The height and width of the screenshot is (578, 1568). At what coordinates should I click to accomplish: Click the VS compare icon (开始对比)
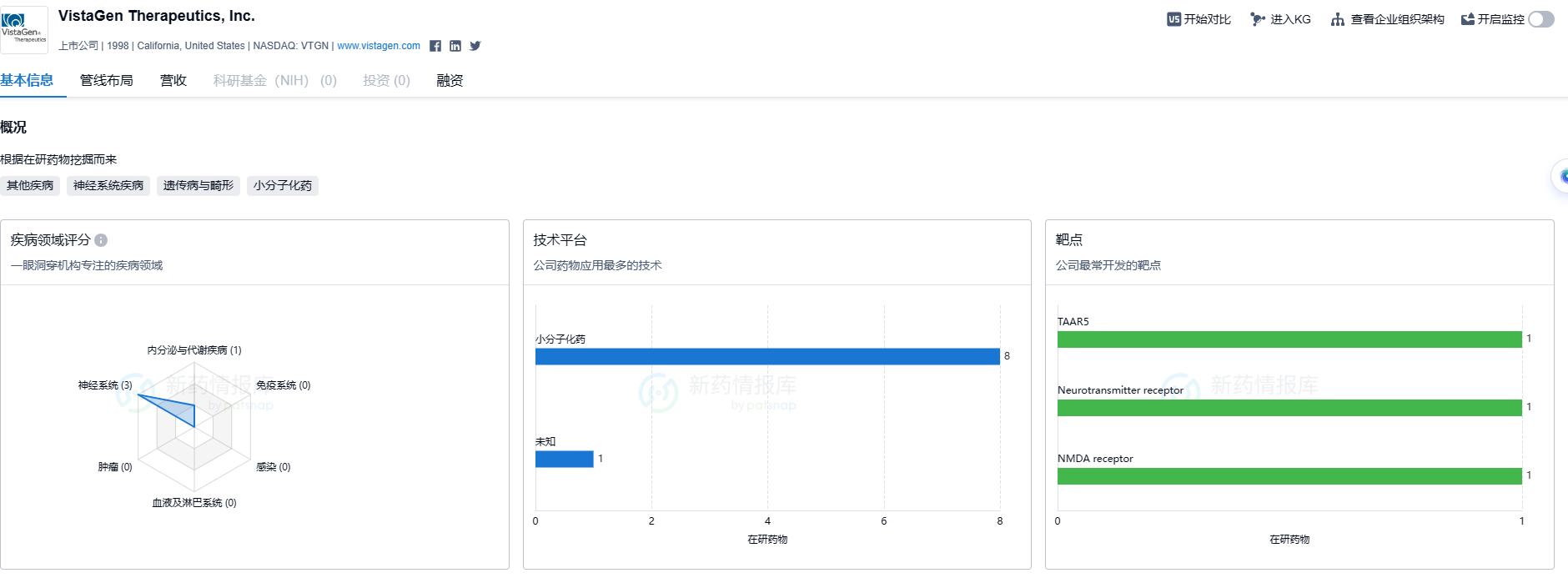coord(1173,19)
